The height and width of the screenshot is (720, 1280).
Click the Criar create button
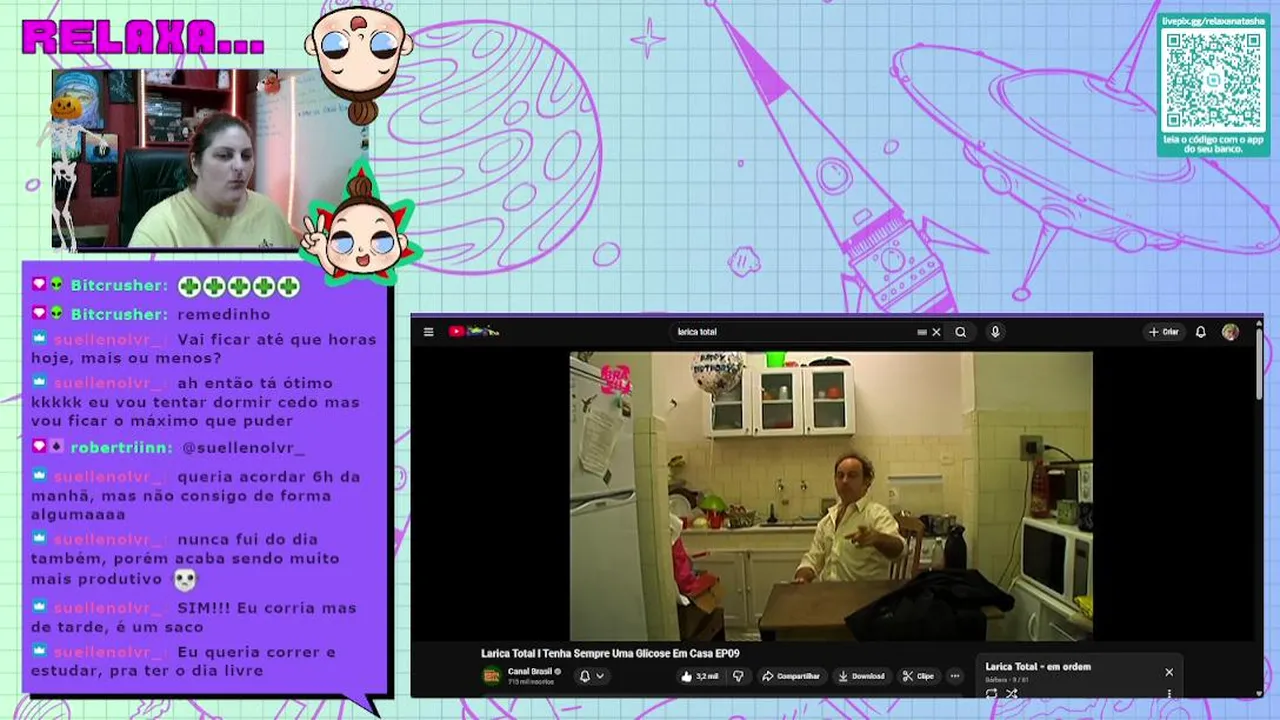[1163, 332]
